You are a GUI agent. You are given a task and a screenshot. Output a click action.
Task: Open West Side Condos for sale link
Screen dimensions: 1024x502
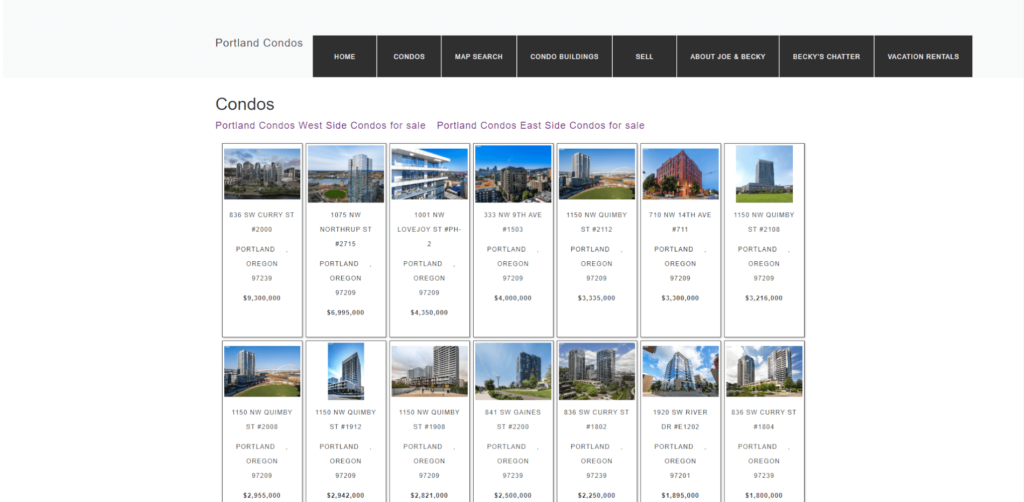click(321, 125)
